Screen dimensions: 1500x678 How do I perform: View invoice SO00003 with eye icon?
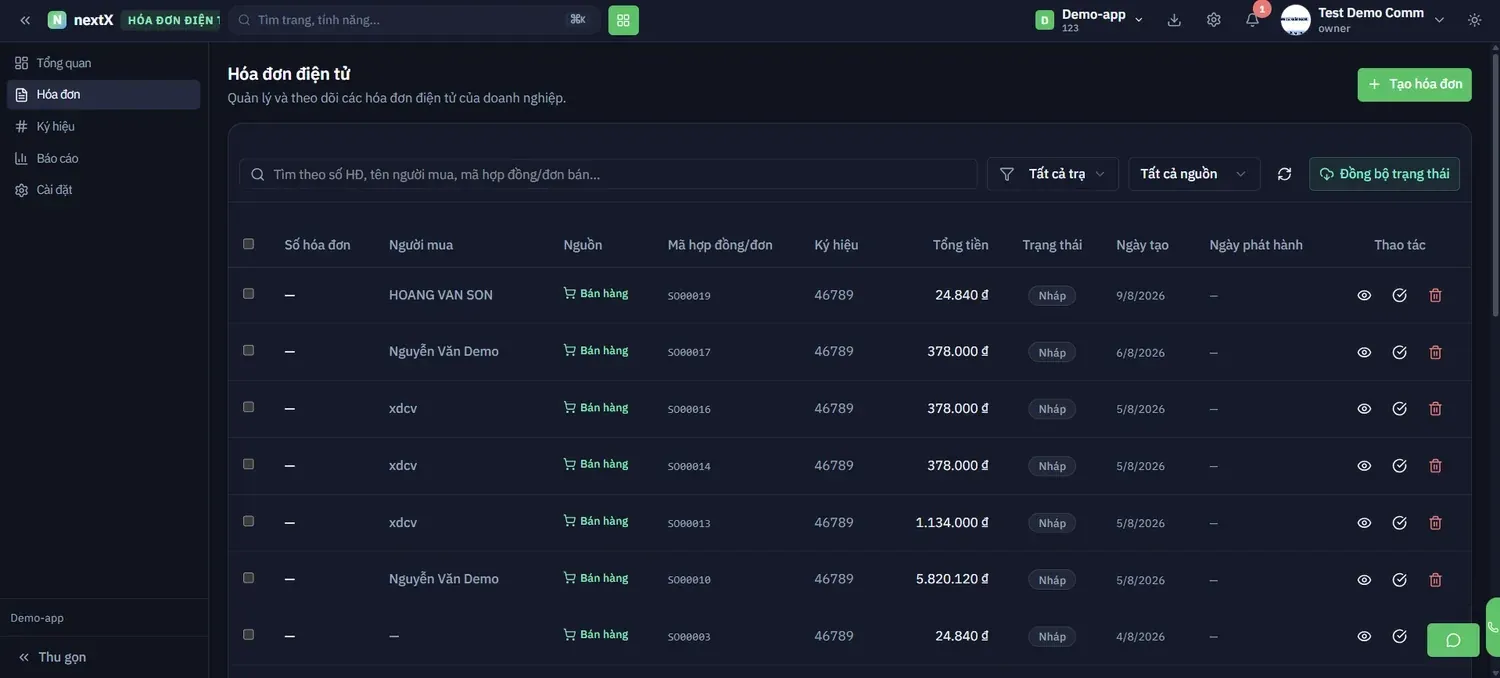1364,636
